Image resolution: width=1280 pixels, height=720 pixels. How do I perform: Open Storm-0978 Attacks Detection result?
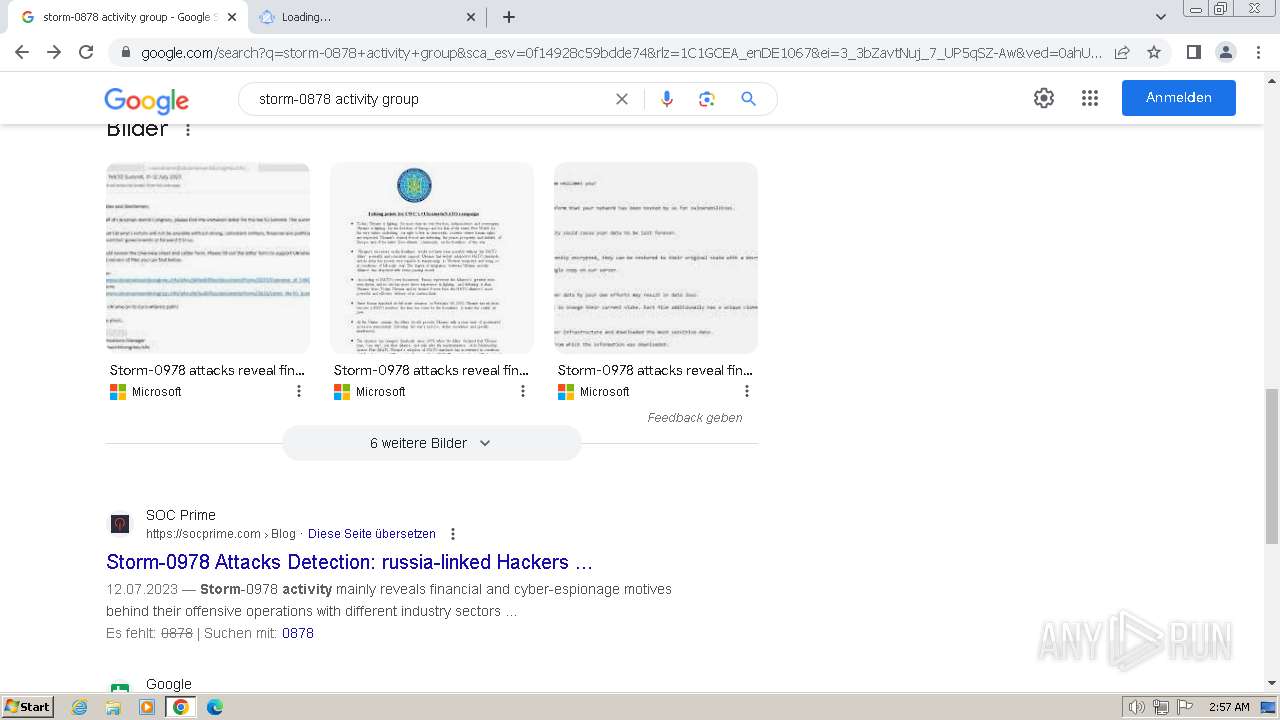[x=350, y=562]
